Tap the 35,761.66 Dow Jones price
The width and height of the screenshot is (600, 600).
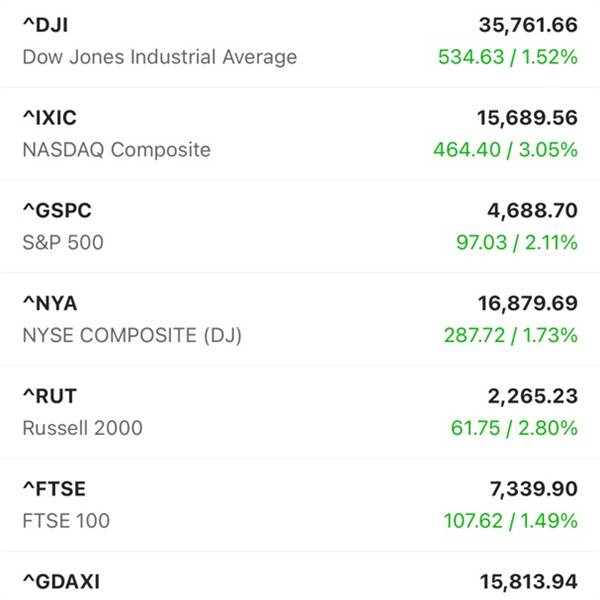point(528,25)
